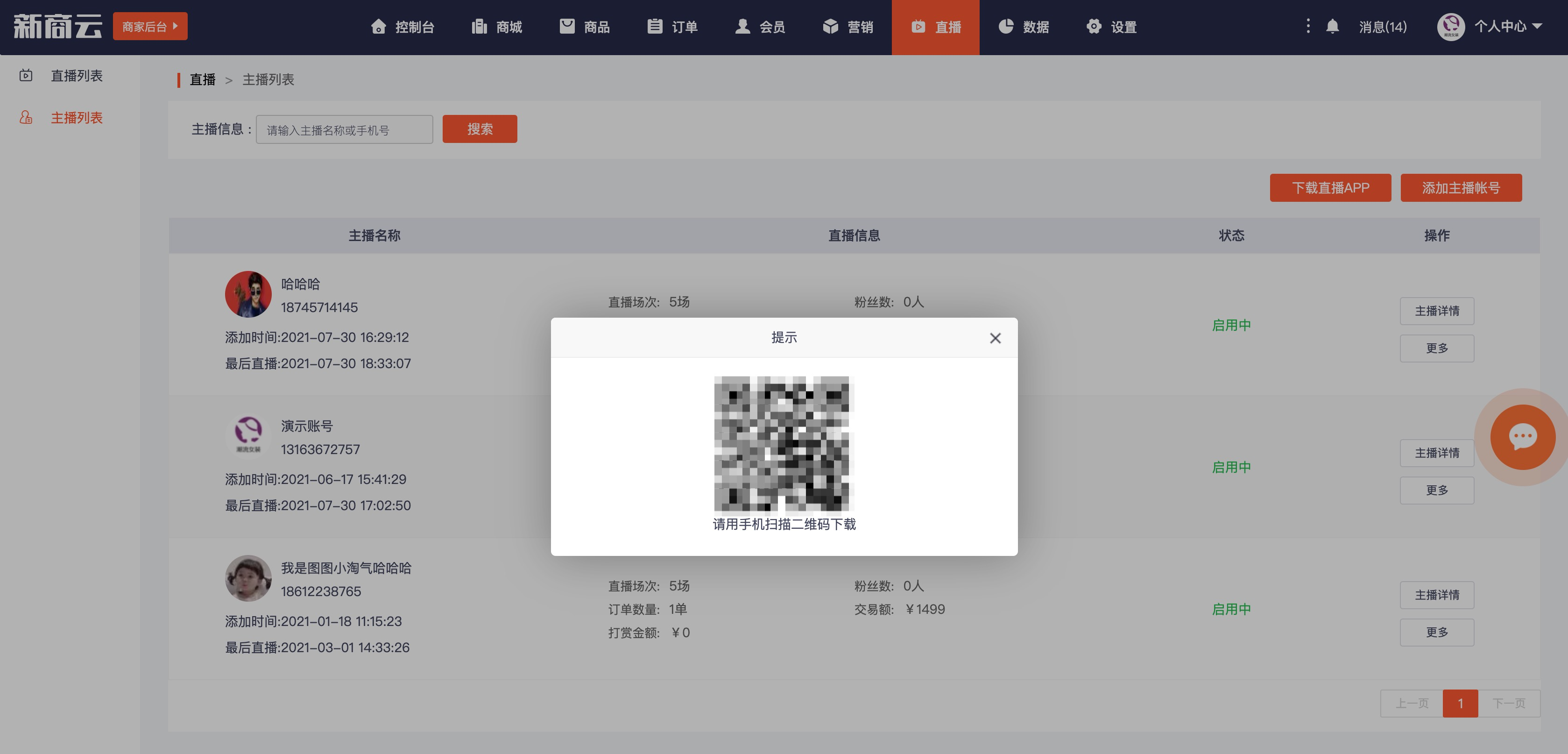The height and width of the screenshot is (754, 1568).
Task: Click the 搜索 button
Action: tap(480, 129)
